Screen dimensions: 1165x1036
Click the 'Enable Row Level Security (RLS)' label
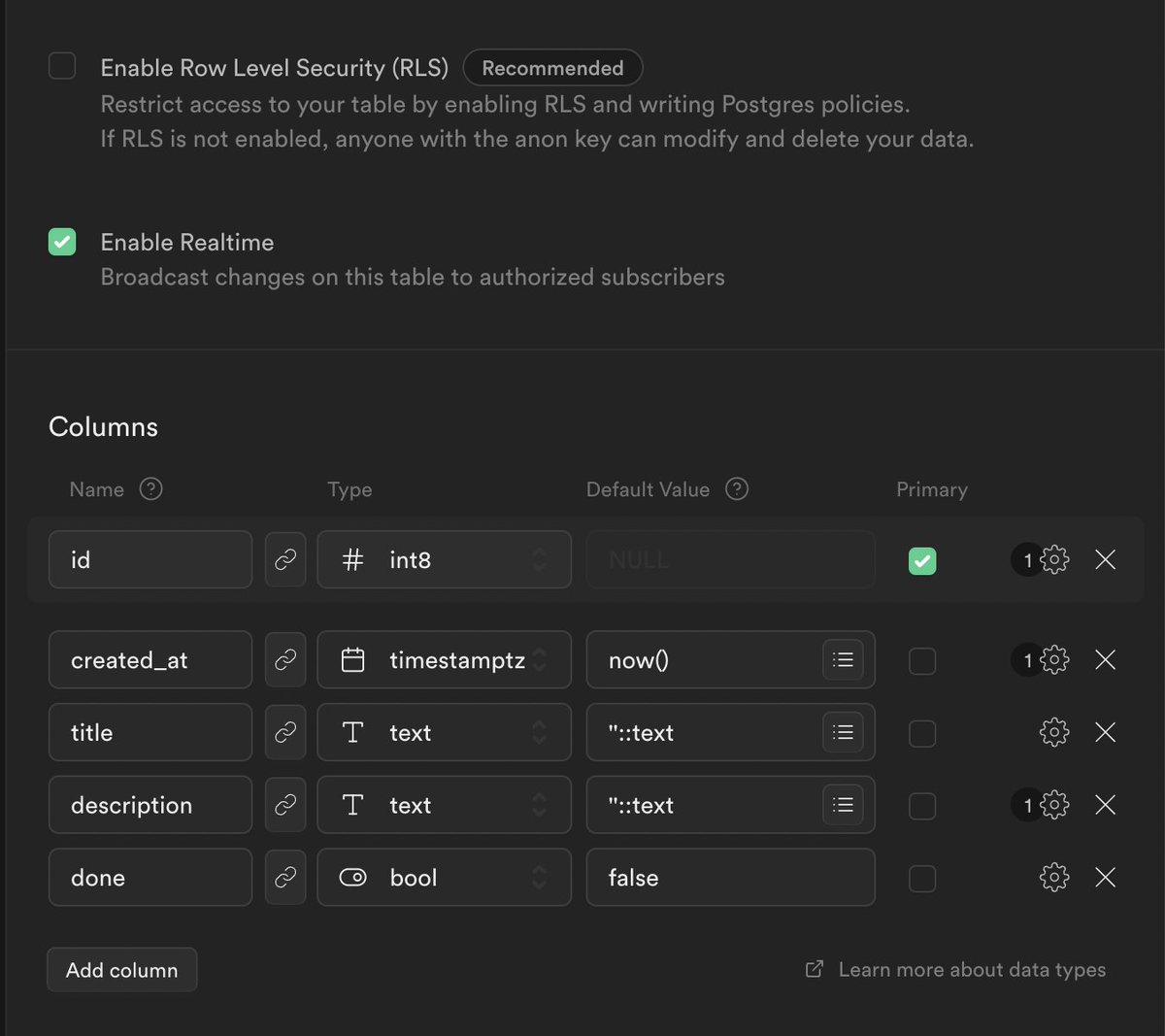coord(275,68)
